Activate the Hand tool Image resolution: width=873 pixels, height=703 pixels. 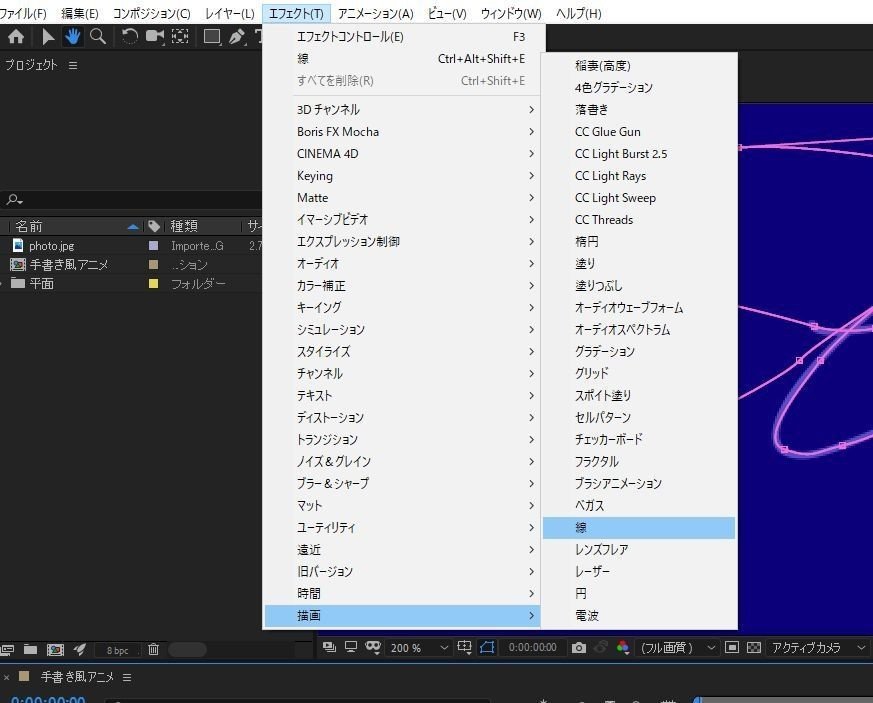[72, 36]
